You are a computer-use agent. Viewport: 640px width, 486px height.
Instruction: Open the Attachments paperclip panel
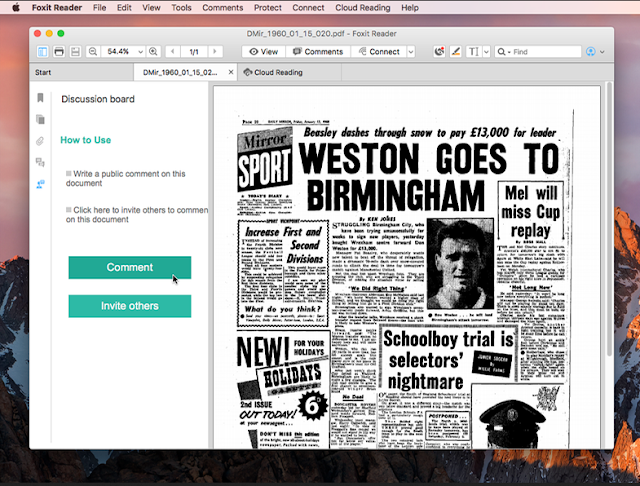pyautogui.click(x=40, y=141)
